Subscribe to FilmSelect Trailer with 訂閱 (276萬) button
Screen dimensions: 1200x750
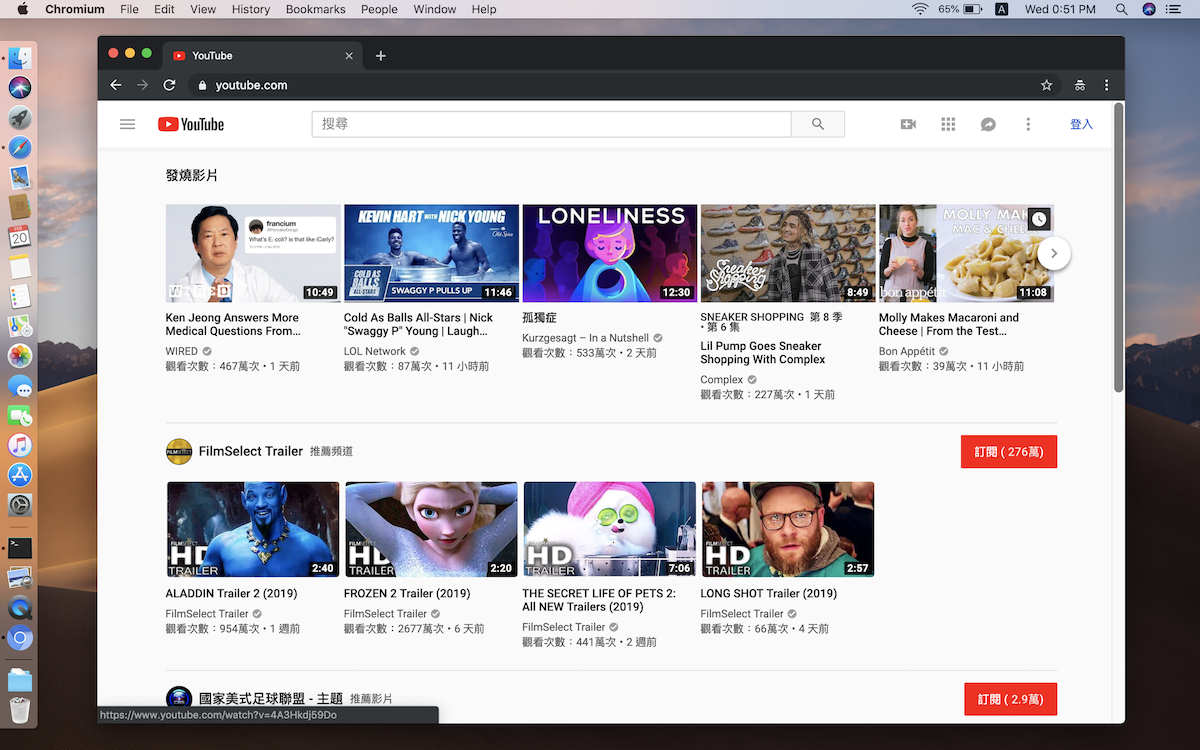coord(1008,452)
